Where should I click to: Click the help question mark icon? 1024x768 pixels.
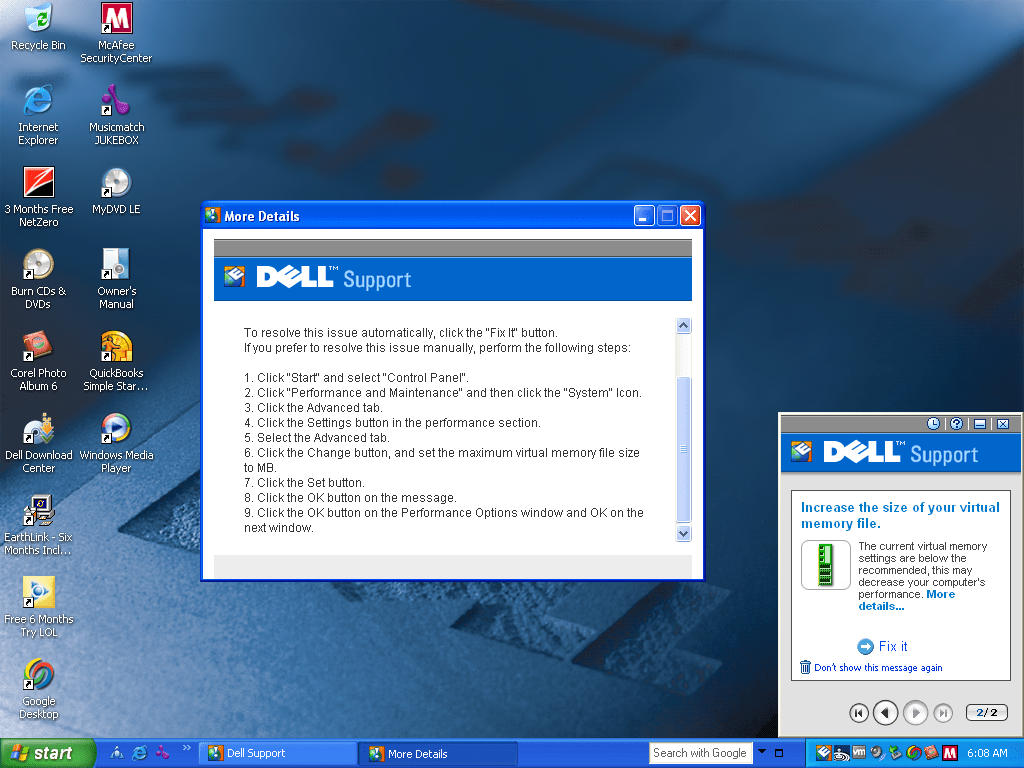pos(956,424)
